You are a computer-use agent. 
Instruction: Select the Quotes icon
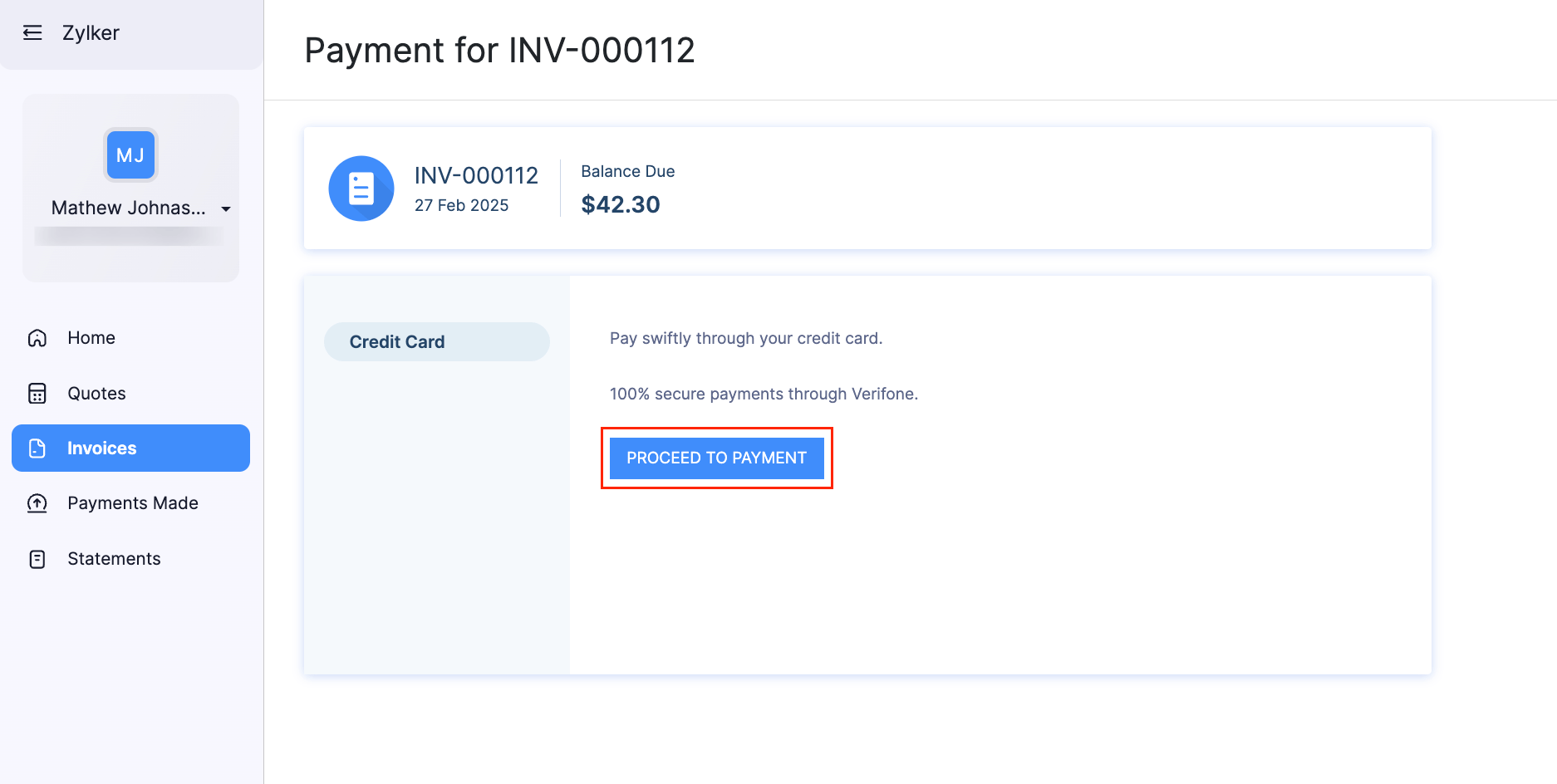pos(37,393)
